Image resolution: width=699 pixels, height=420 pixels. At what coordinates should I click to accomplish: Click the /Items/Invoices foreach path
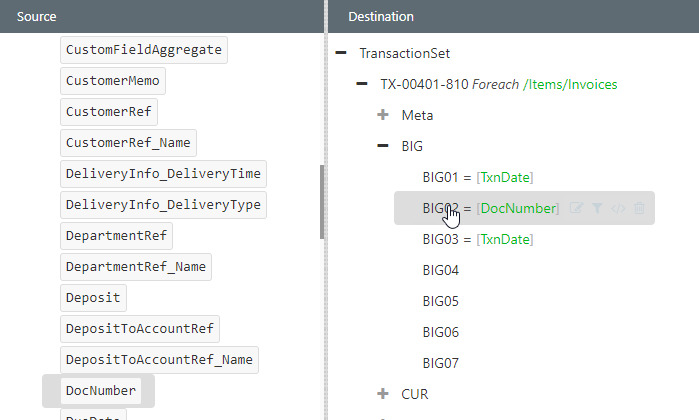tap(569, 84)
